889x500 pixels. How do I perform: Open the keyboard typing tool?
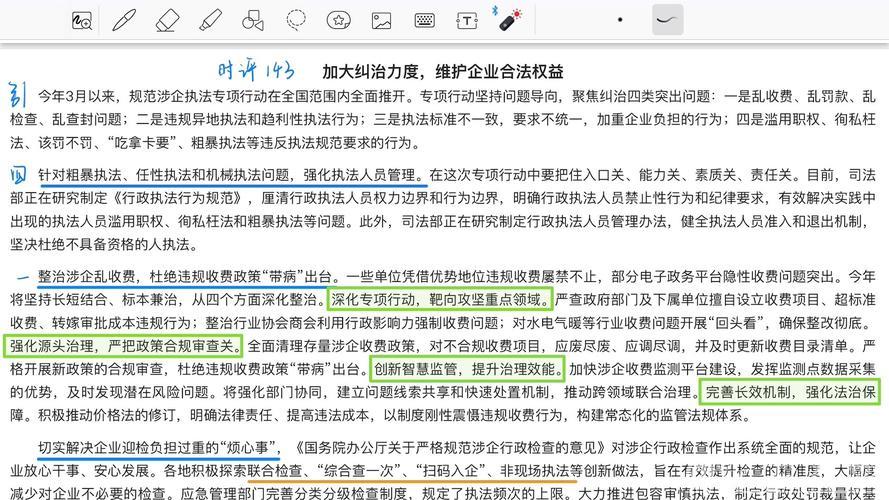point(424,21)
